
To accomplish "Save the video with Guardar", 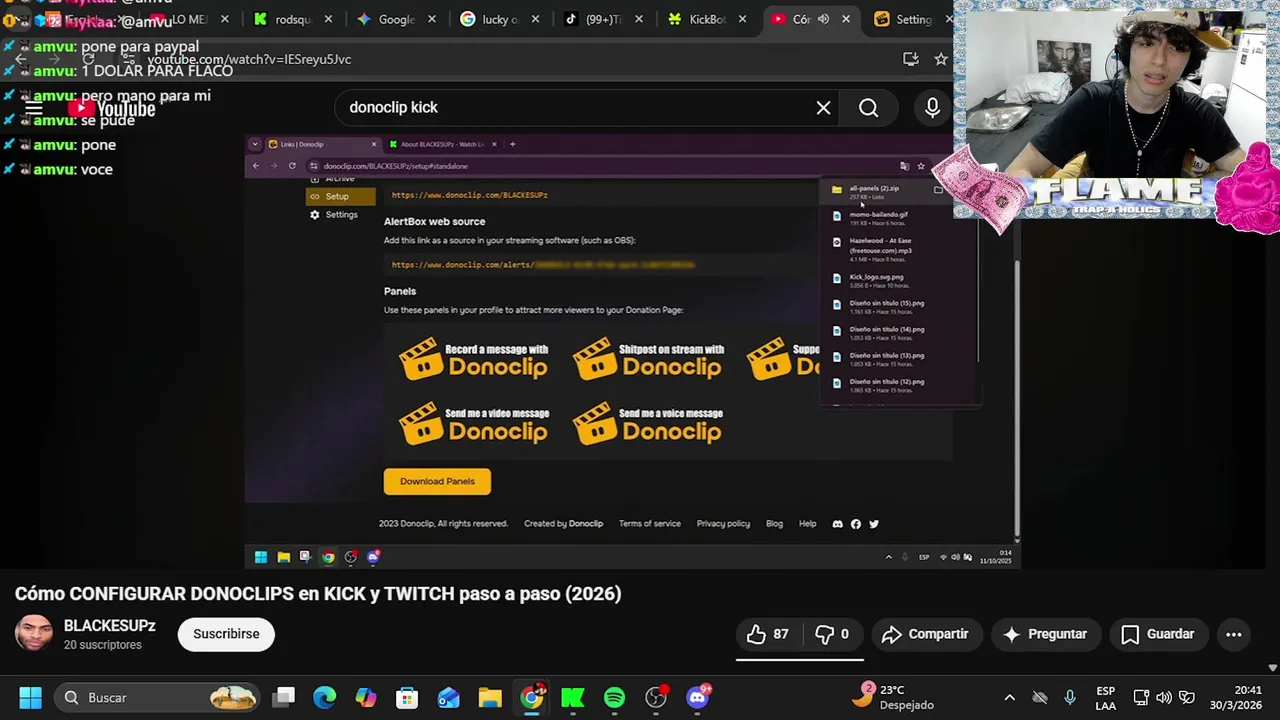I will click(1158, 634).
